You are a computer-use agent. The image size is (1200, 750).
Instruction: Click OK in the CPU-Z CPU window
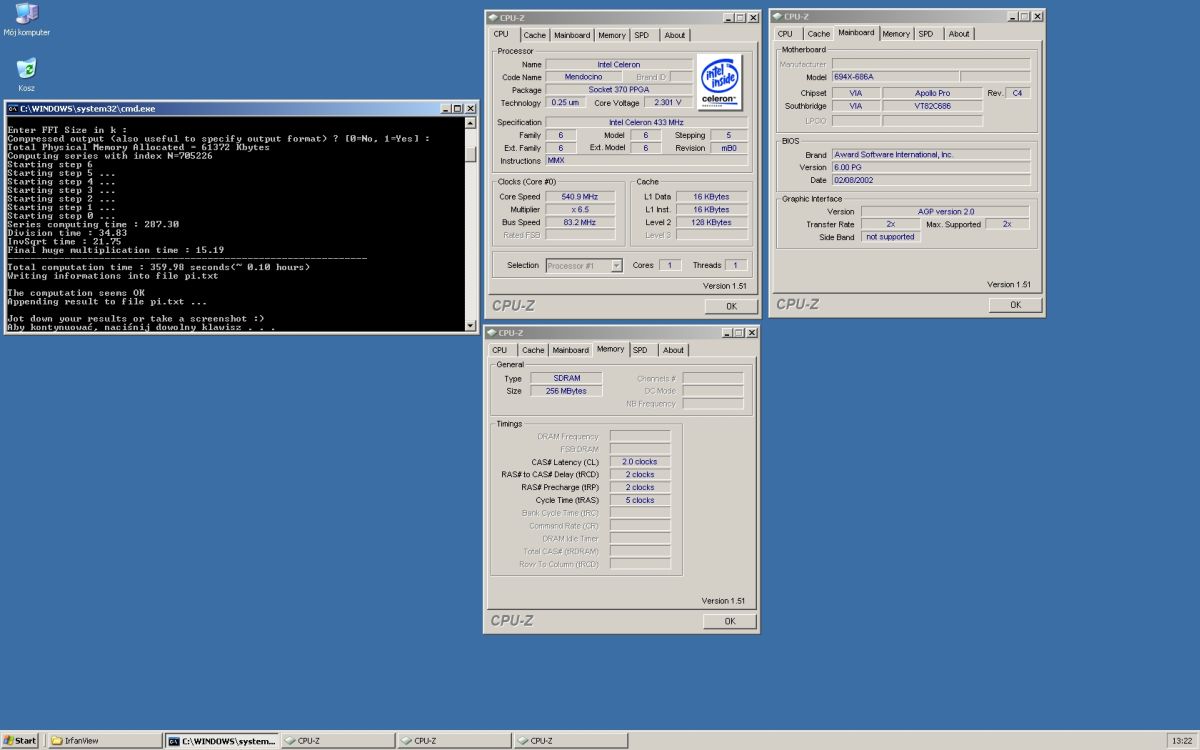point(731,306)
